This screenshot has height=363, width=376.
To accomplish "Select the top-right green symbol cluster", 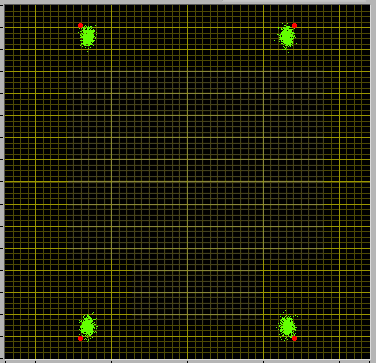I will click(x=287, y=36).
